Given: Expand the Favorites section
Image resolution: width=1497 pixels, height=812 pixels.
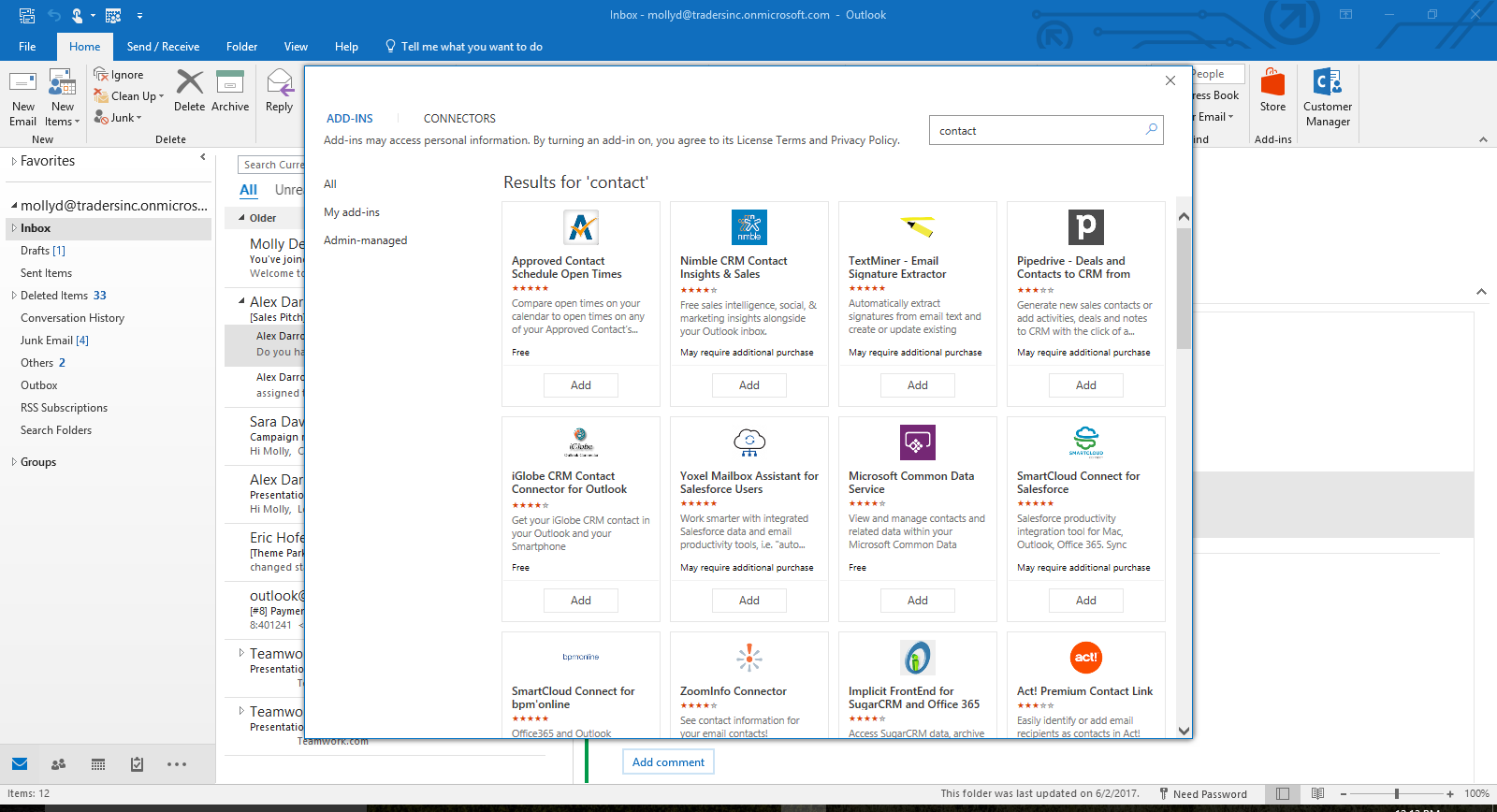Looking at the screenshot, I should (x=14, y=161).
